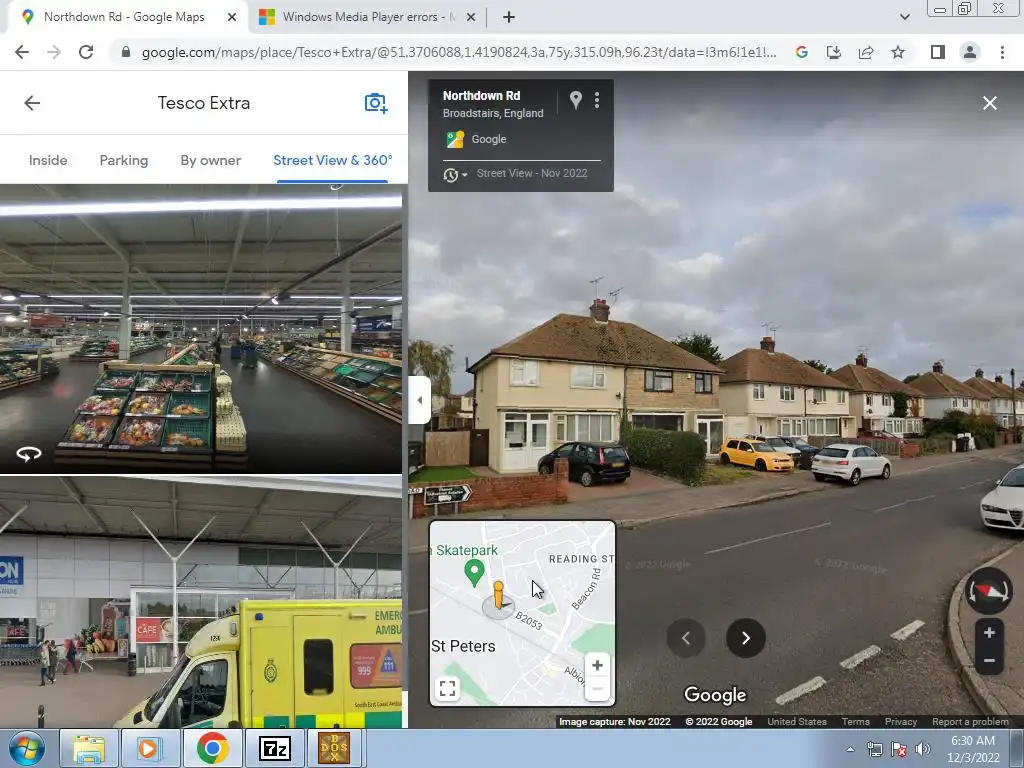Viewport: 1024px width, 768px height.
Task: Open 7-Zip from taskbar
Action: click(x=274, y=748)
